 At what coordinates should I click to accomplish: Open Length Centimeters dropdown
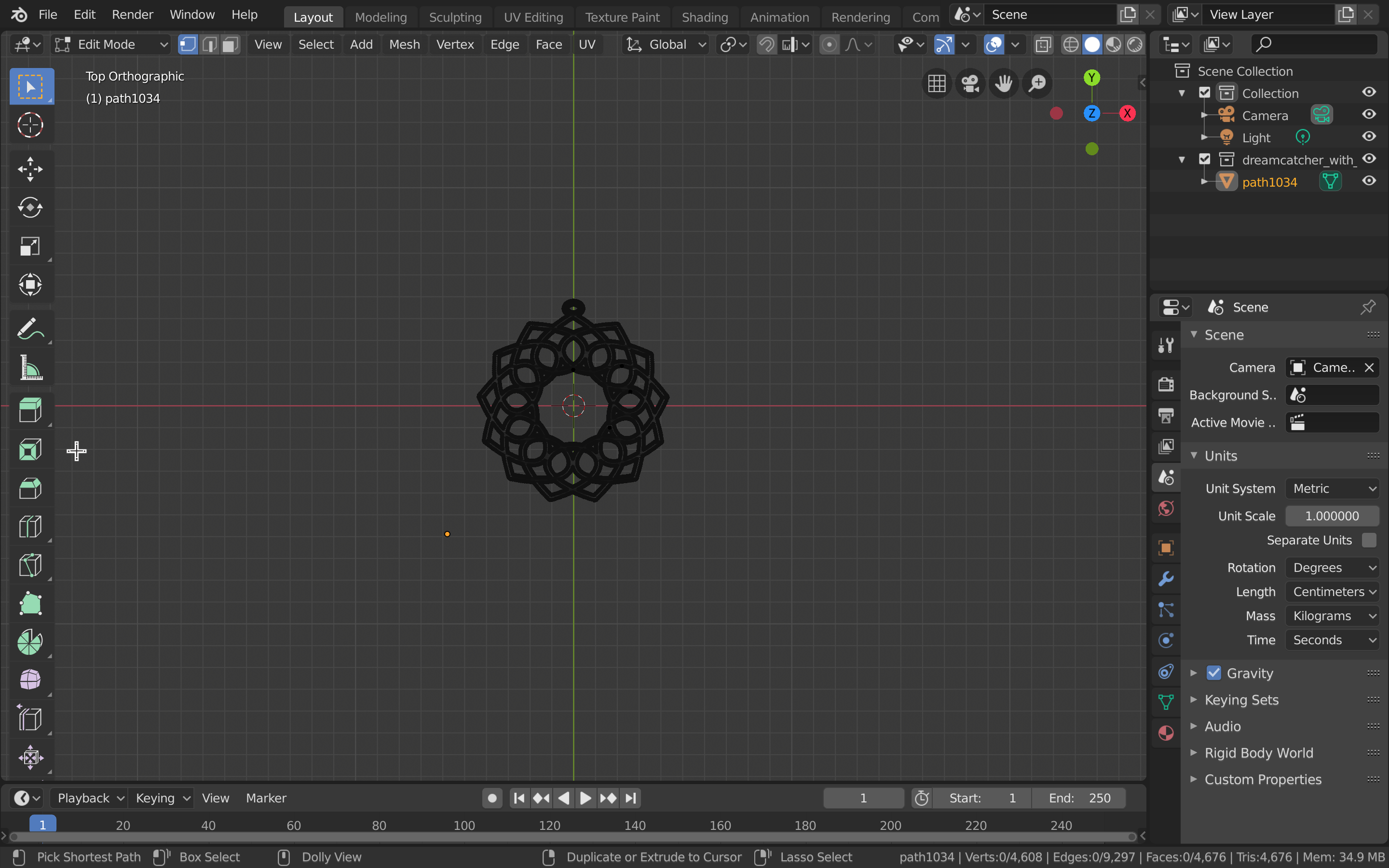(x=1332, y=592)
